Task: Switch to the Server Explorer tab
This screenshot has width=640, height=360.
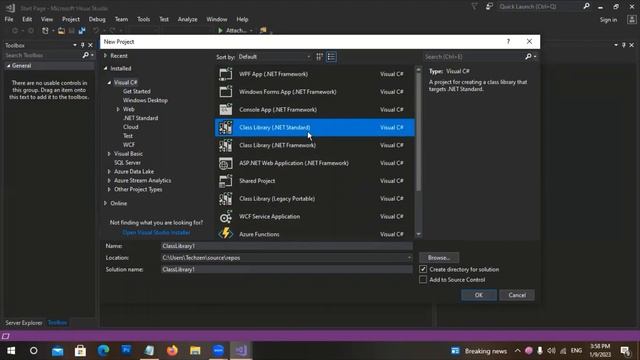Action: [24, 322]
